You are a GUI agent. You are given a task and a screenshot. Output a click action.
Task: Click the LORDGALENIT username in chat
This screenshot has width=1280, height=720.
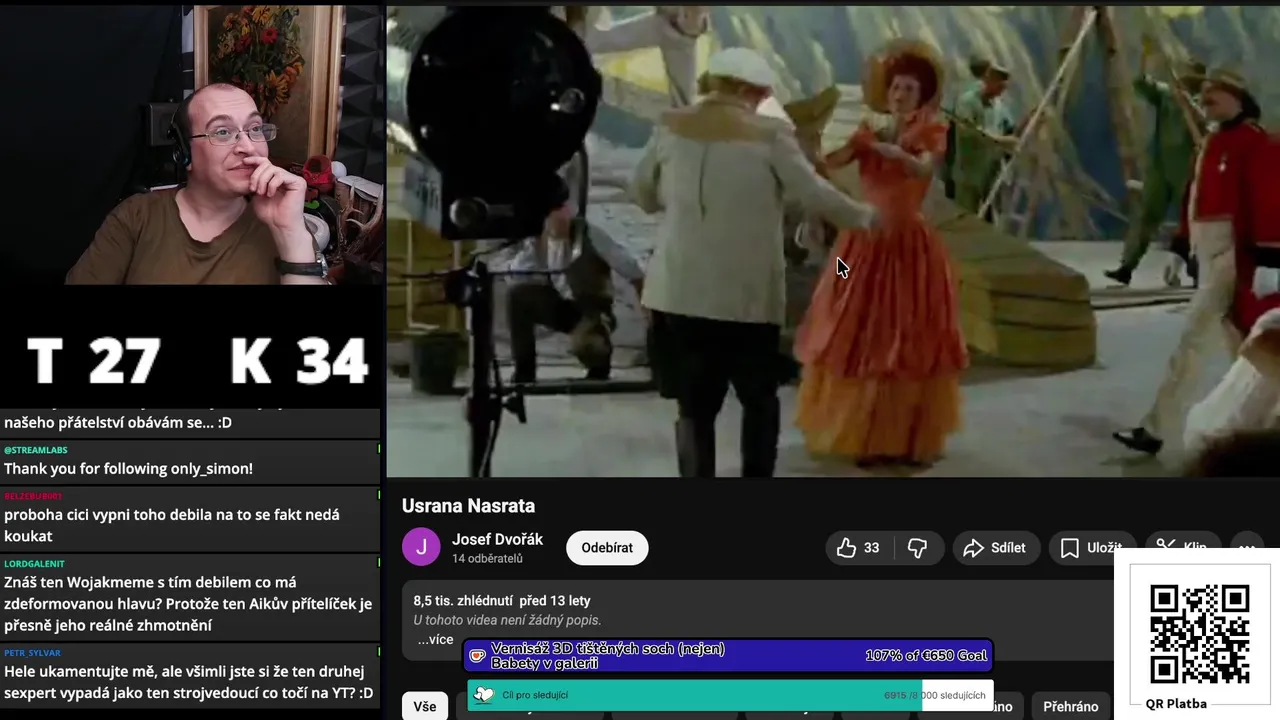coord(34,564)
